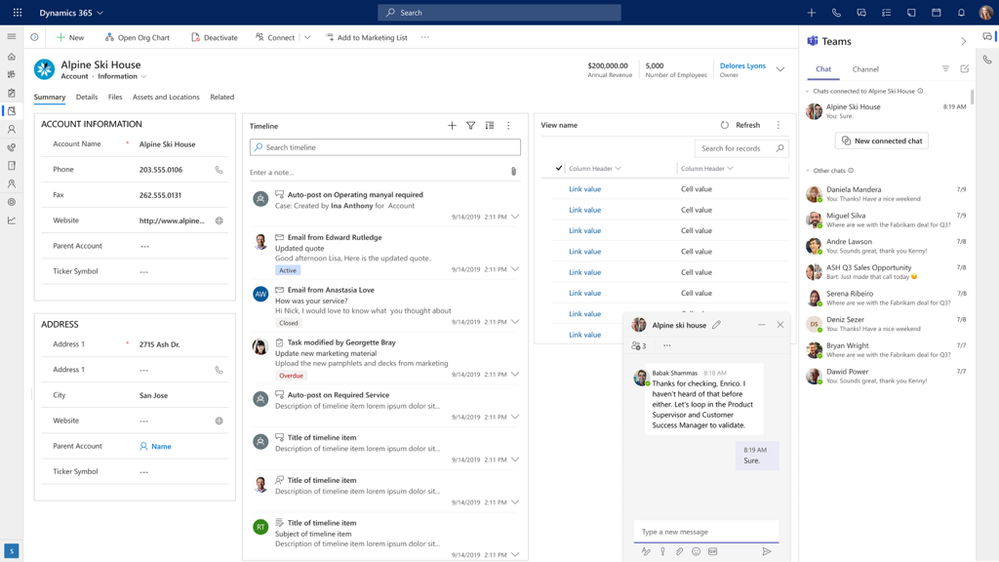Expand the Connect split dropdown
This screenshot has height=562, width=999.
point(307,37)
